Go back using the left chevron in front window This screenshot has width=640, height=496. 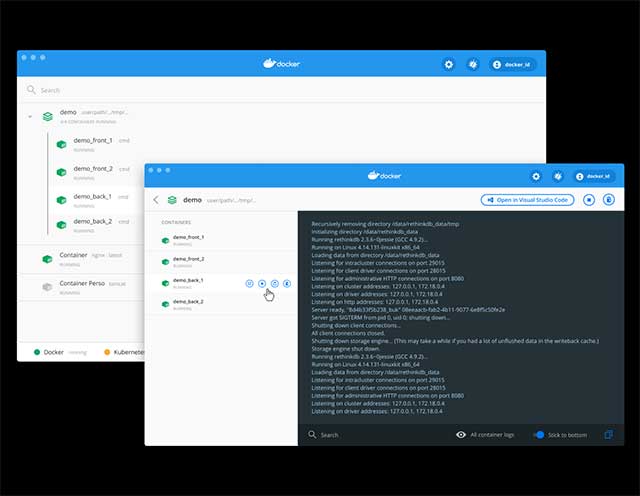[x=156, y=200]
